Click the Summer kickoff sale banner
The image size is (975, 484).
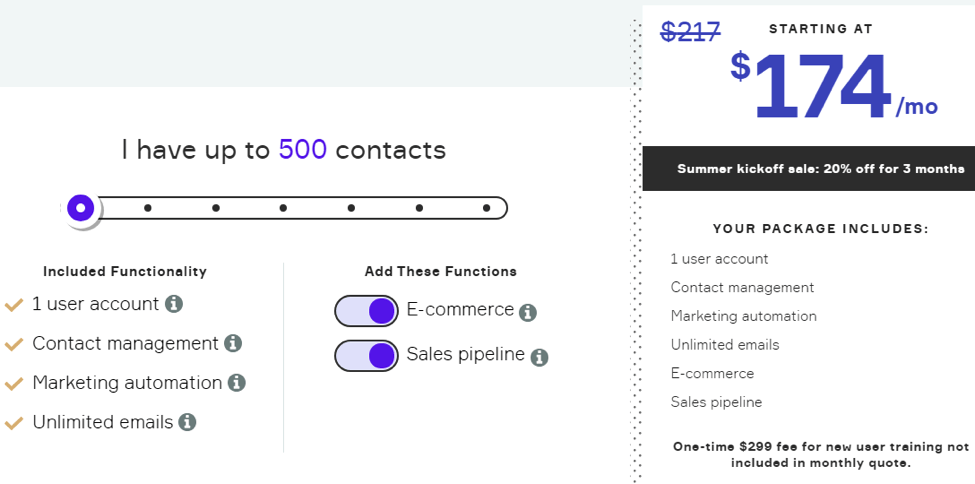808,169
